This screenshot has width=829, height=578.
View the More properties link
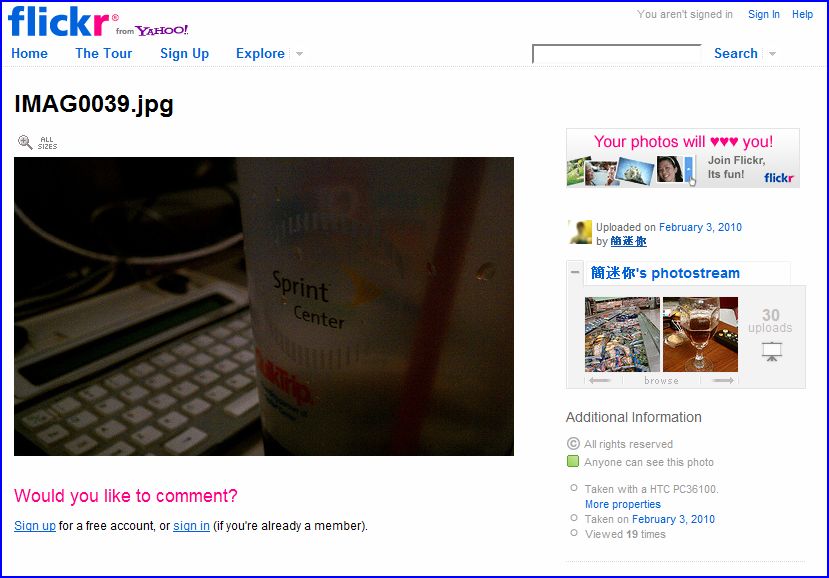tap(622, 504)
